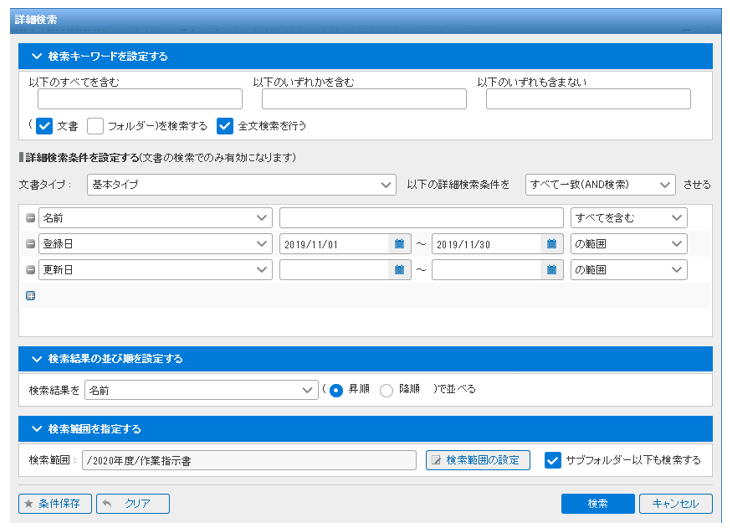Open the 文書タイプ dropdown
Viewport: 730px width, 532px height.
click(241, 185)
